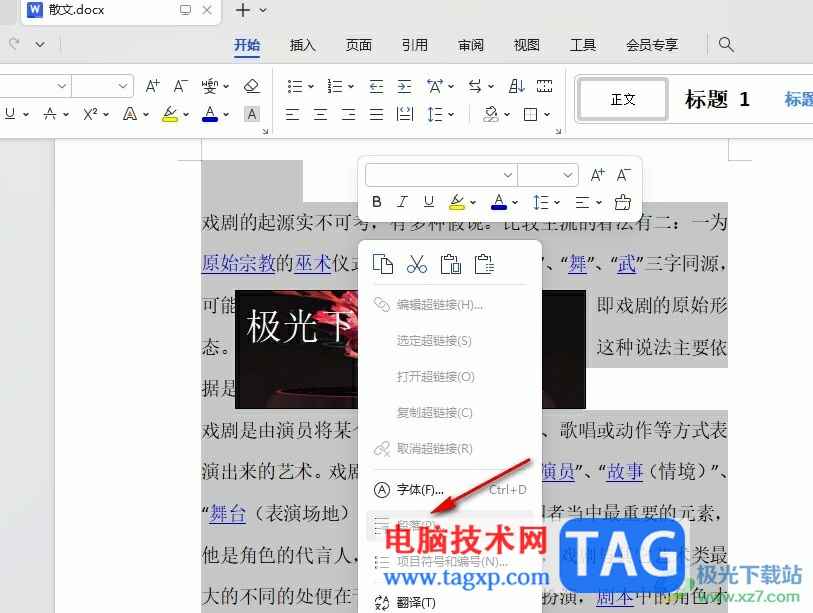This screenshot has height=613, width=813.
Task: Apply strikethrough from the ribbon
Action: [x=50, y=114]
